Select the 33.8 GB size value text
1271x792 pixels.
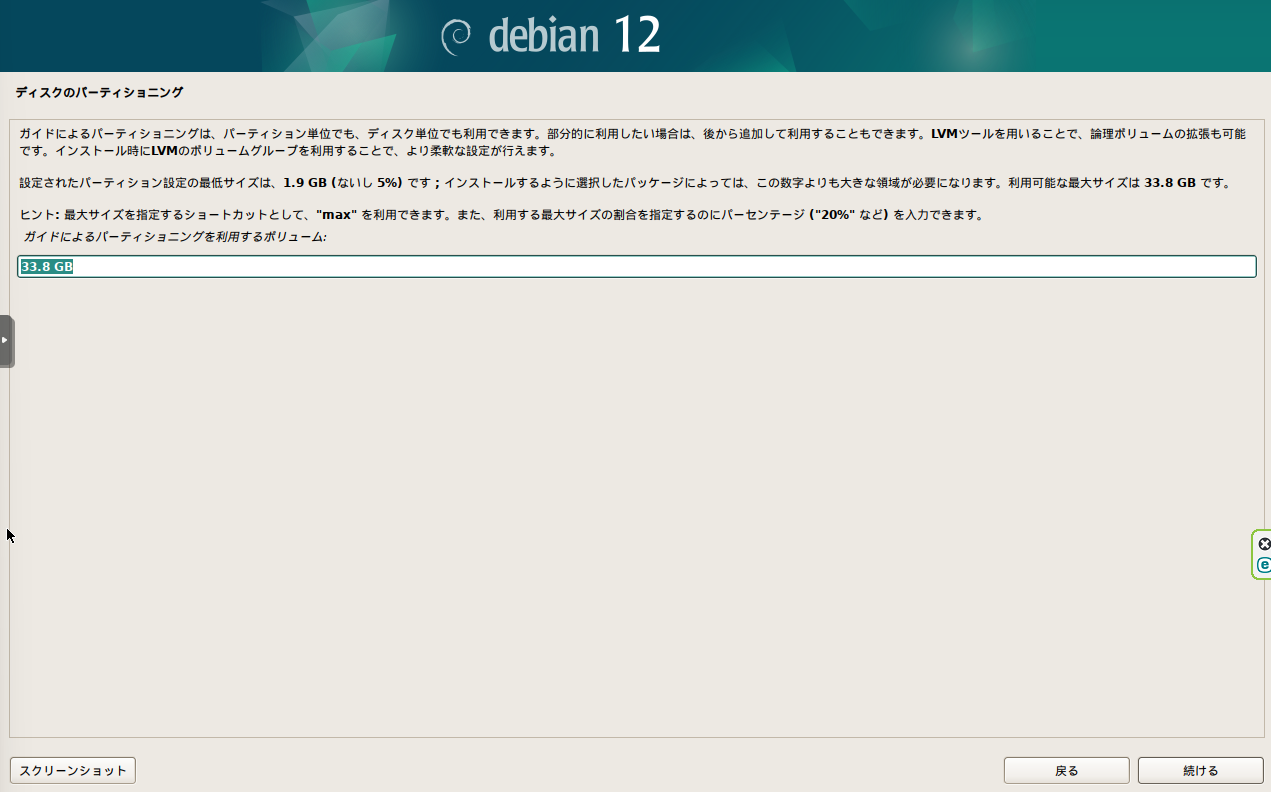point(44,266)
